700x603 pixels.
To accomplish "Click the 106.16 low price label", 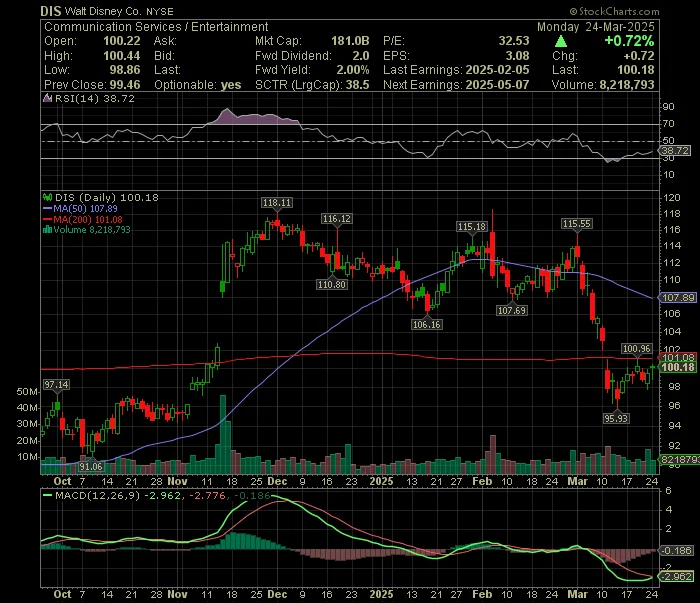I will (x=427, y=324).
